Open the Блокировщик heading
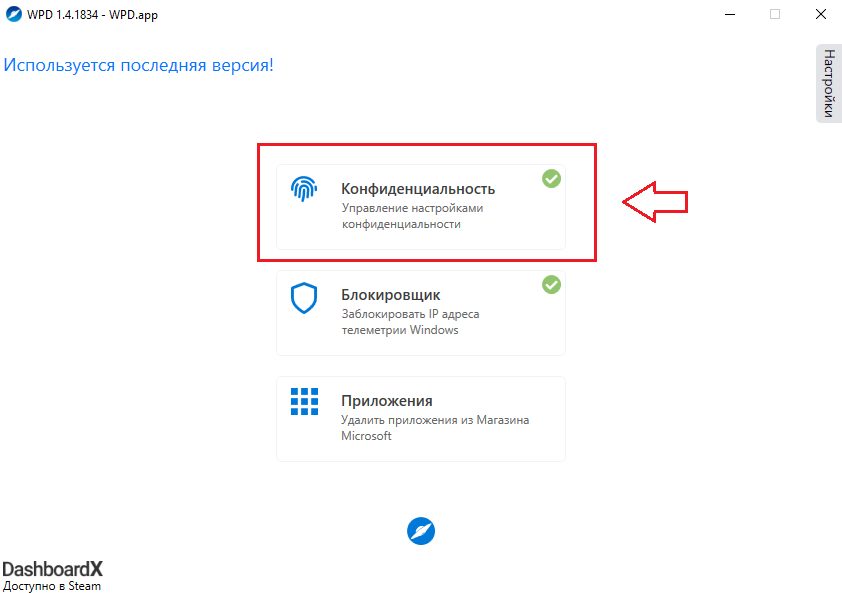Image resolution: width=842 pixels, height=593 pixels. [390, 295]
